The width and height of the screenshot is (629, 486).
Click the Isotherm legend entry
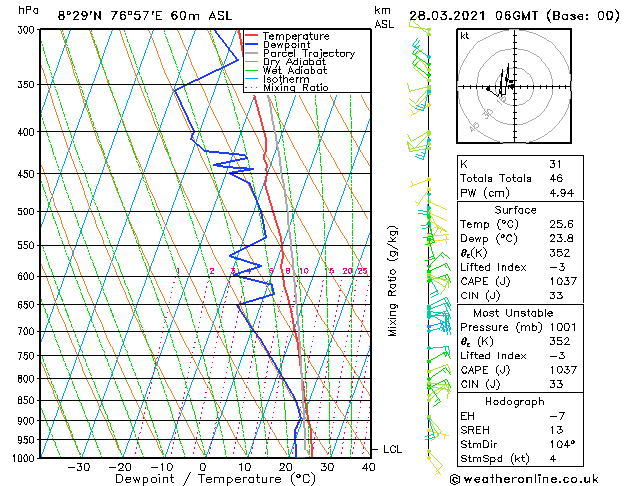(x=278, y=79)
